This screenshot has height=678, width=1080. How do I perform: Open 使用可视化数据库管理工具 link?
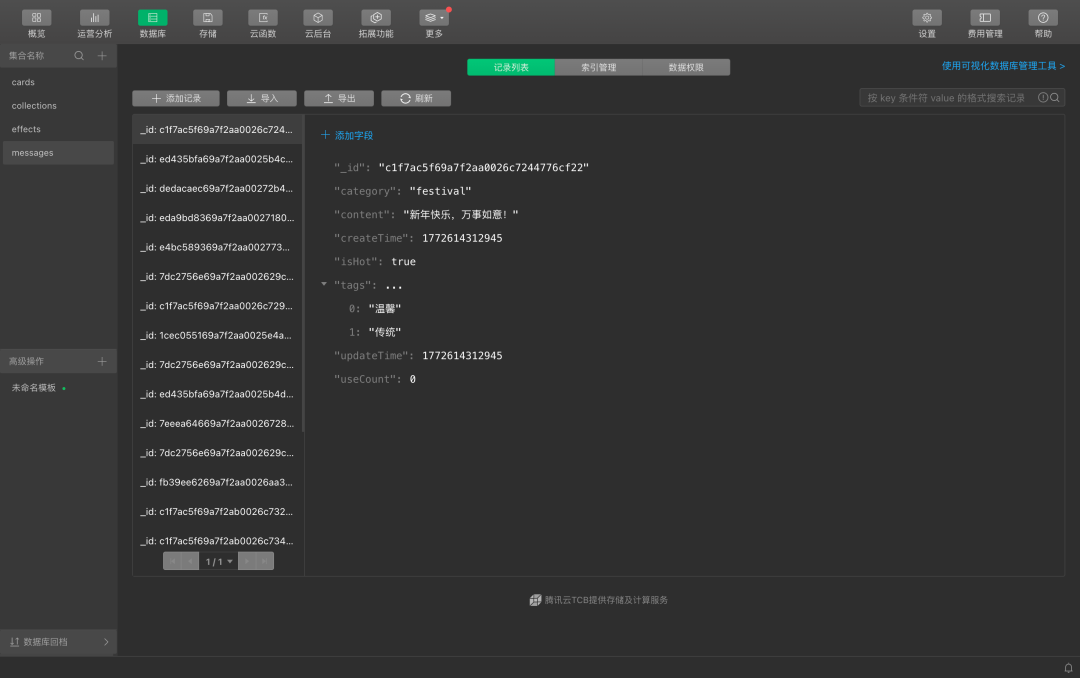click(1003, 66)
